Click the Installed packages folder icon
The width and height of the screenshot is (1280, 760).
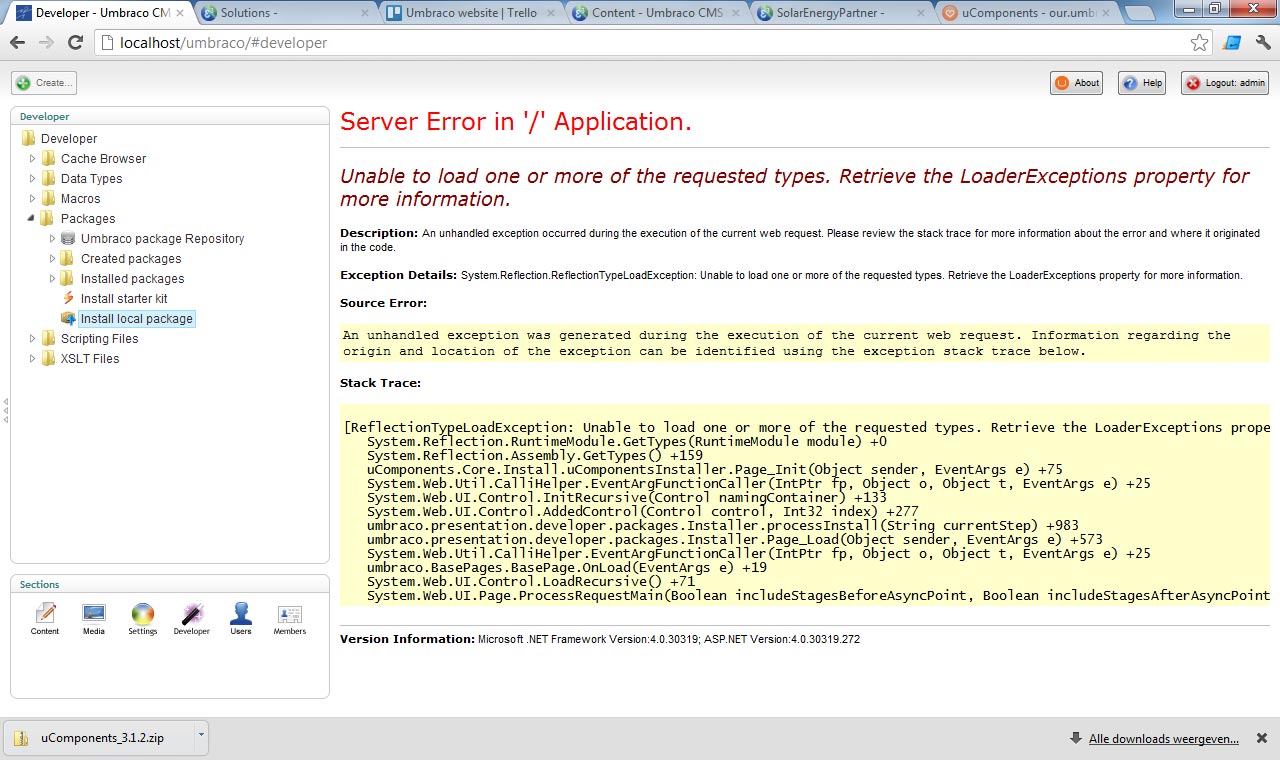[x=68, y=278]
